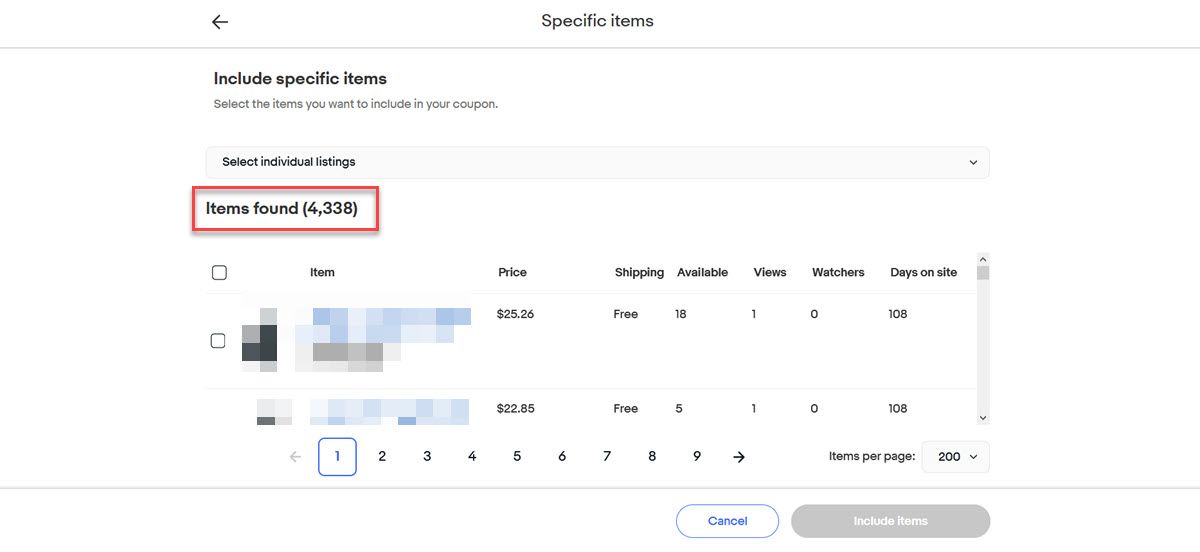Open page 5 of results
The height and width of the screenshot is (552, 1200).
pos(517,457)
